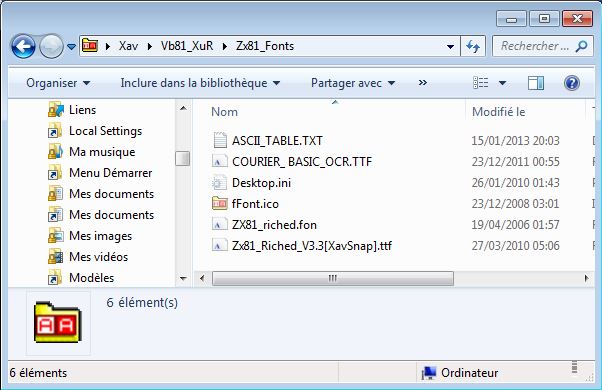
Task: Open Partager avec menu
Action: tap(353, 83)
